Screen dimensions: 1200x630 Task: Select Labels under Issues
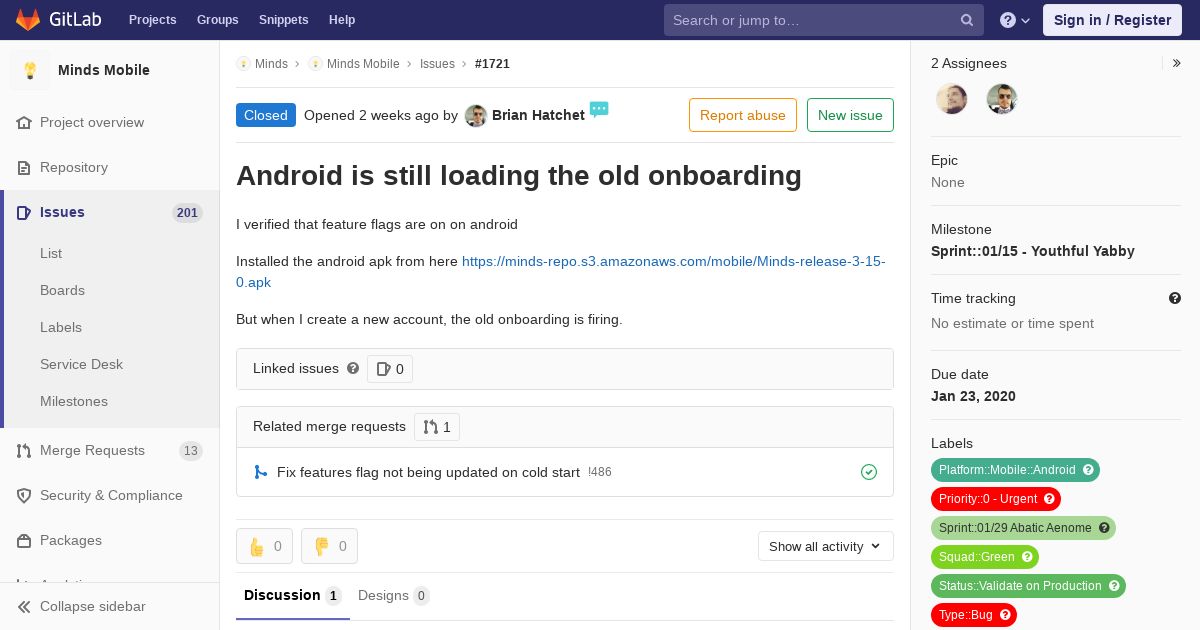(x=61, y=328)
